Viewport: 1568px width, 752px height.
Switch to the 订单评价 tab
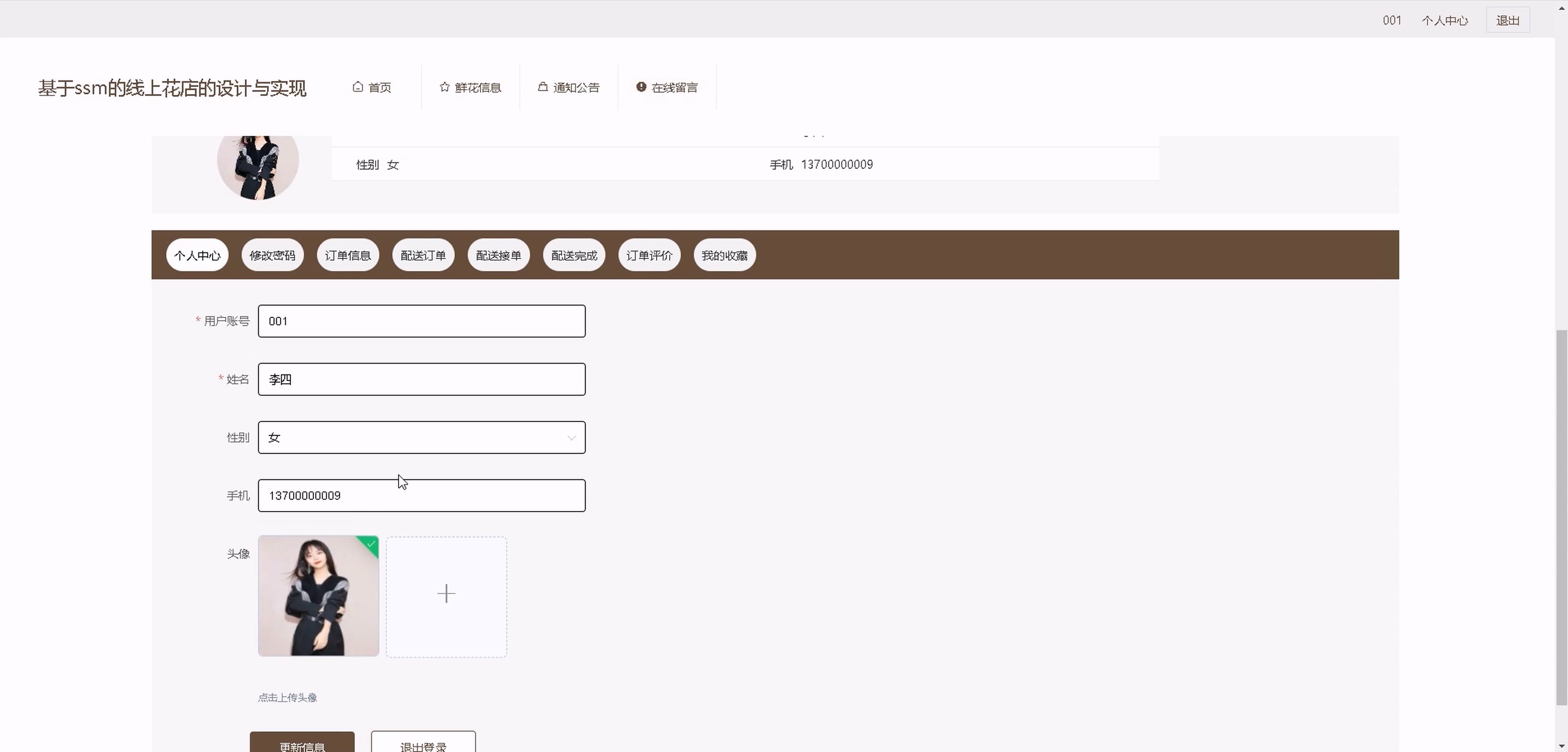(650, 256)
